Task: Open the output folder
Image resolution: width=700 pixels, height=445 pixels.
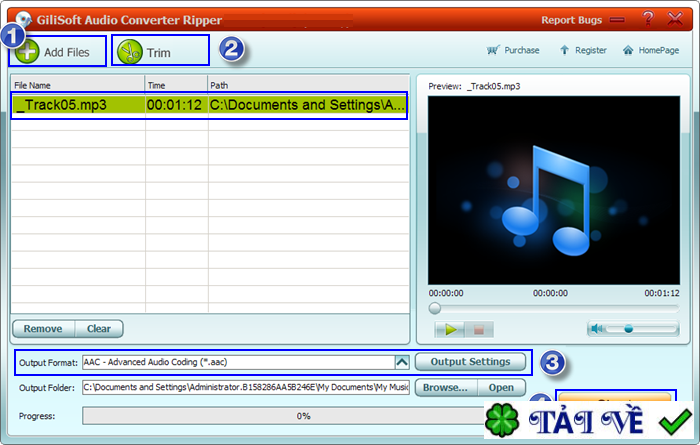Action: coord(501,387)
